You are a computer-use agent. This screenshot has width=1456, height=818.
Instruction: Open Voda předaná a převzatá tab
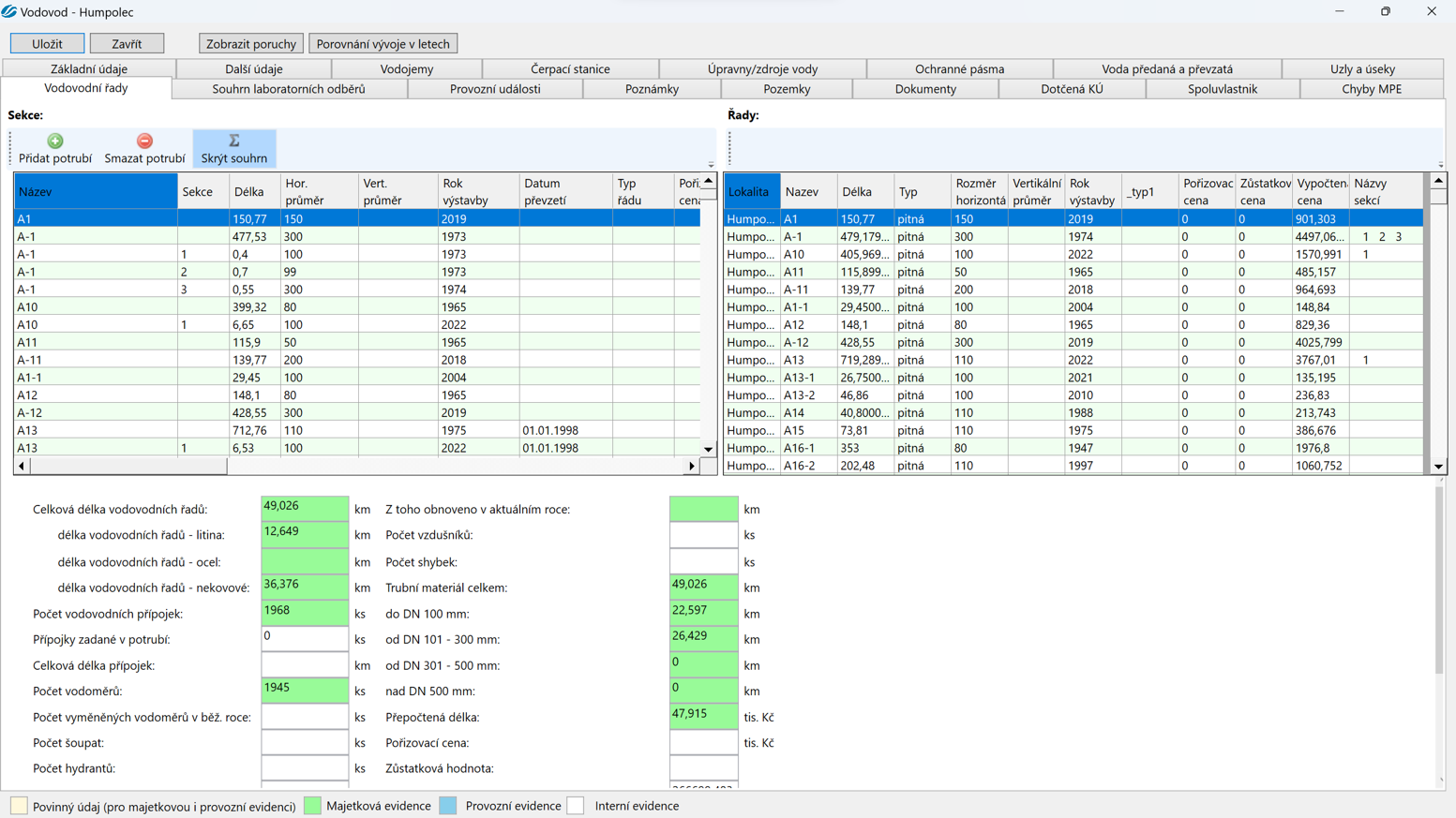click(1167, 68)
